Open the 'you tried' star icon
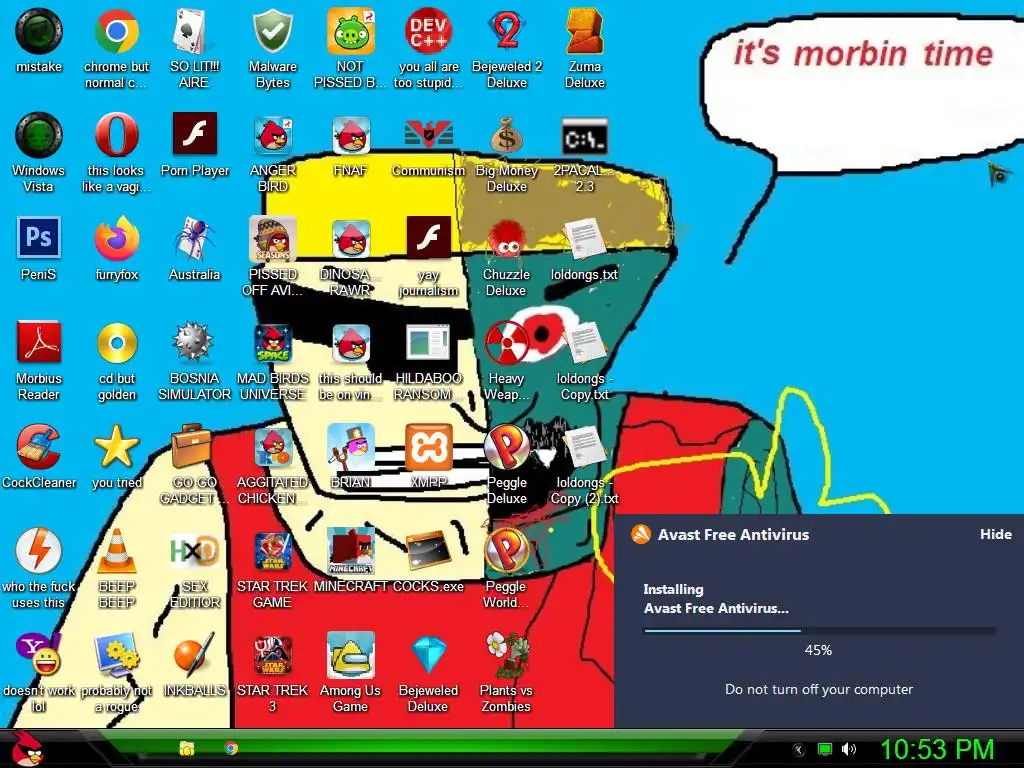Screen dimensions: 1024x768 pyautogui.click(x=116, y=447)
